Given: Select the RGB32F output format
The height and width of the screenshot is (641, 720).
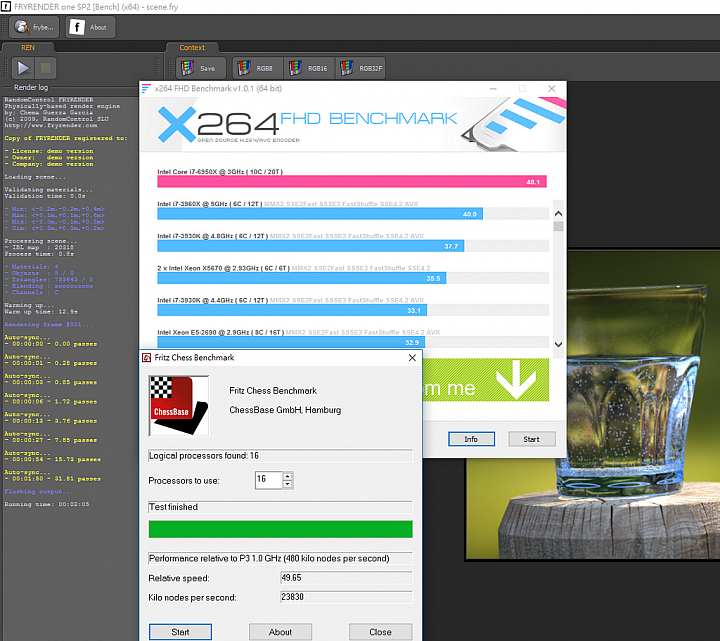Looking at the screenshot, I should [361, 68].
